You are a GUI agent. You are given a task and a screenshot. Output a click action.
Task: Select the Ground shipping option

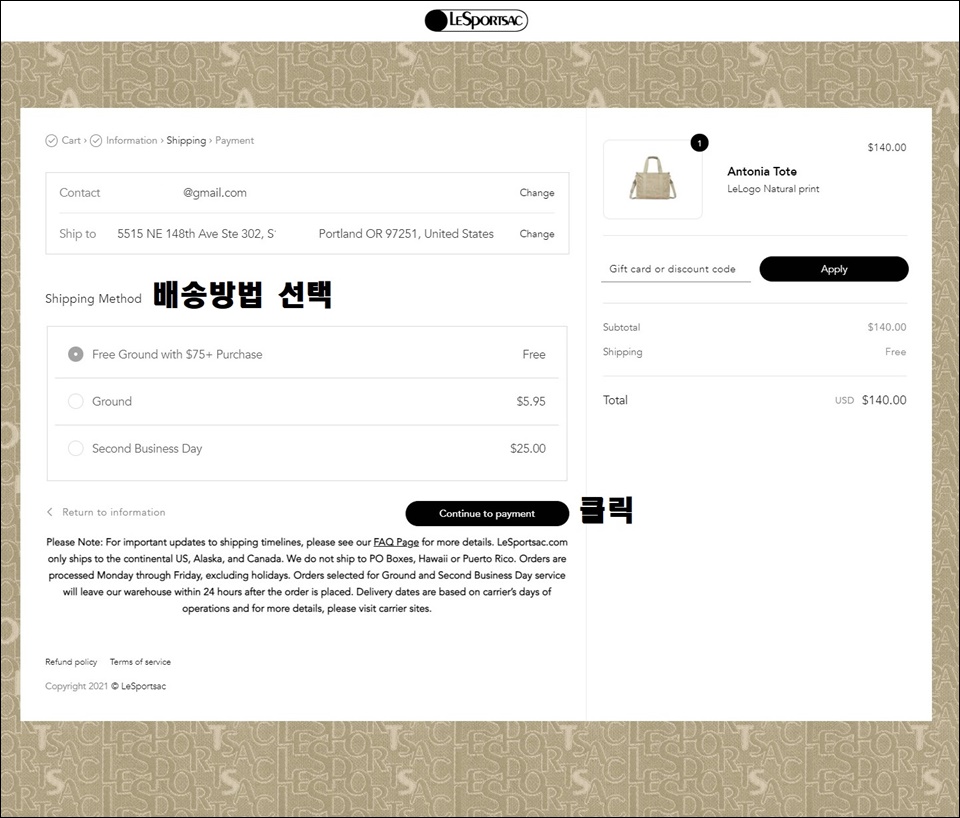click(75, 401)
